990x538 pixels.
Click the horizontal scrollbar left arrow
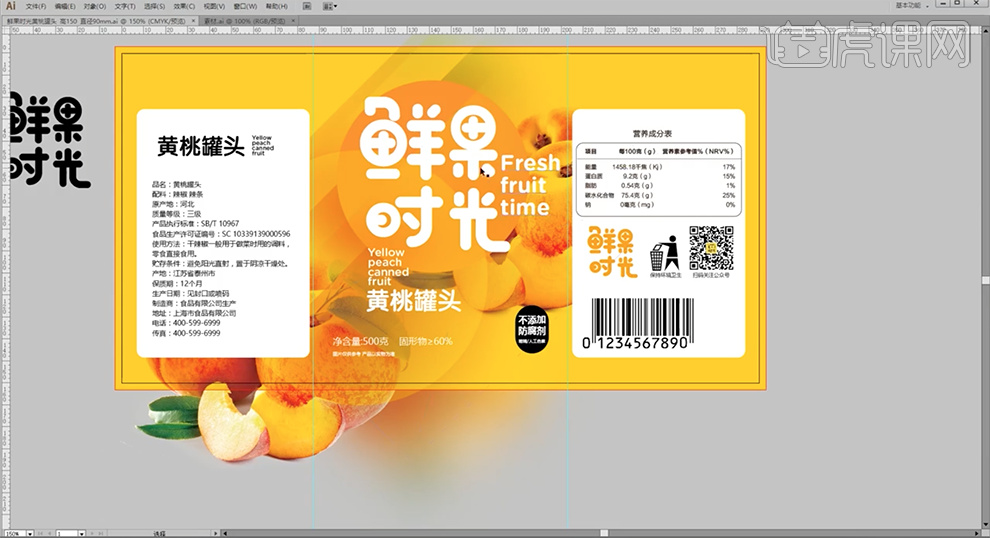click(x=225, y=534)
